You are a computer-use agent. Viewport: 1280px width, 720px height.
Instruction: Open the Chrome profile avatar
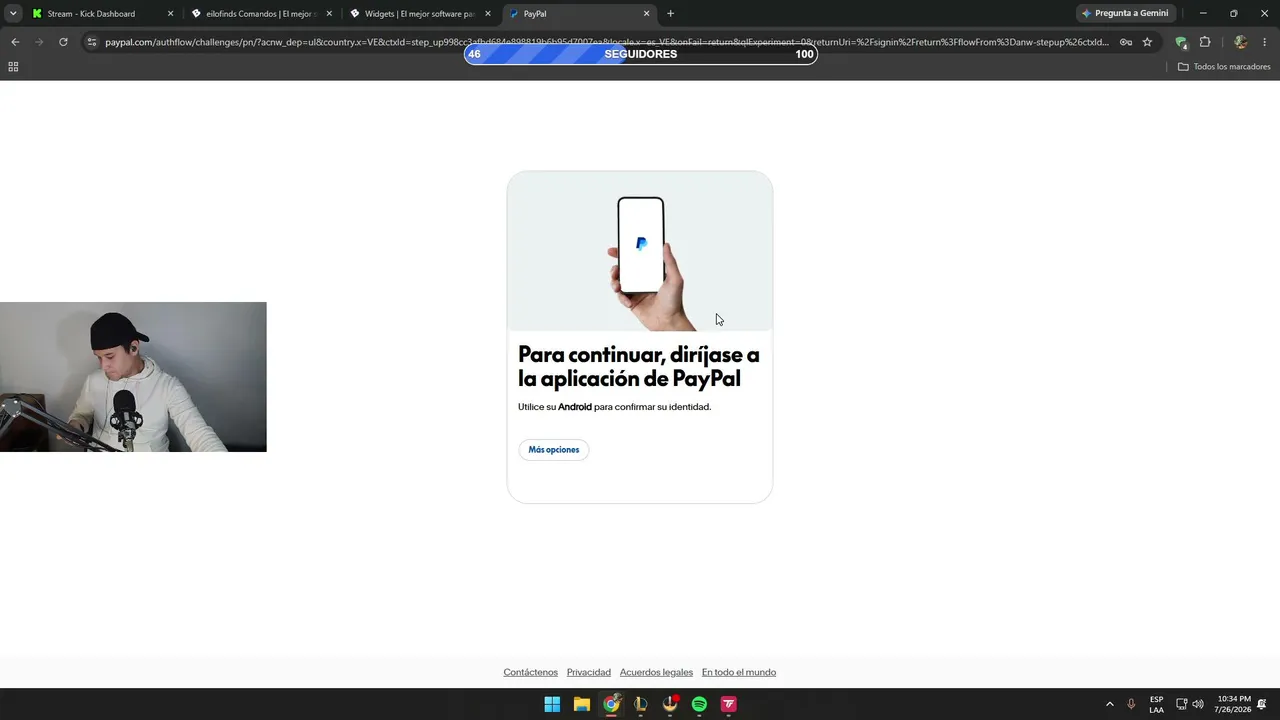1241,42
